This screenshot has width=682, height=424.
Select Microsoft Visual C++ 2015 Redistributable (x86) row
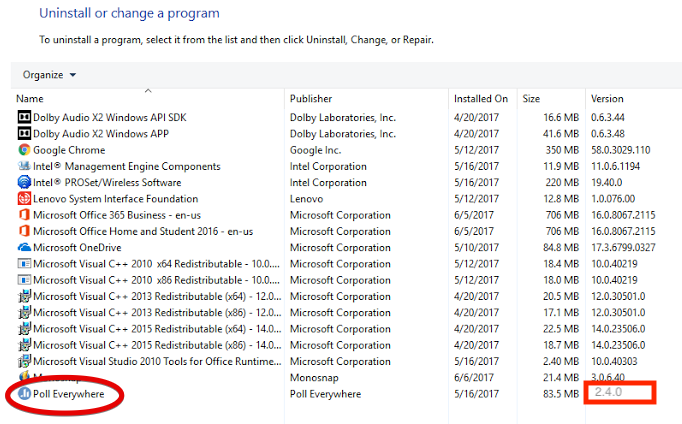click(x=150, y=345)
